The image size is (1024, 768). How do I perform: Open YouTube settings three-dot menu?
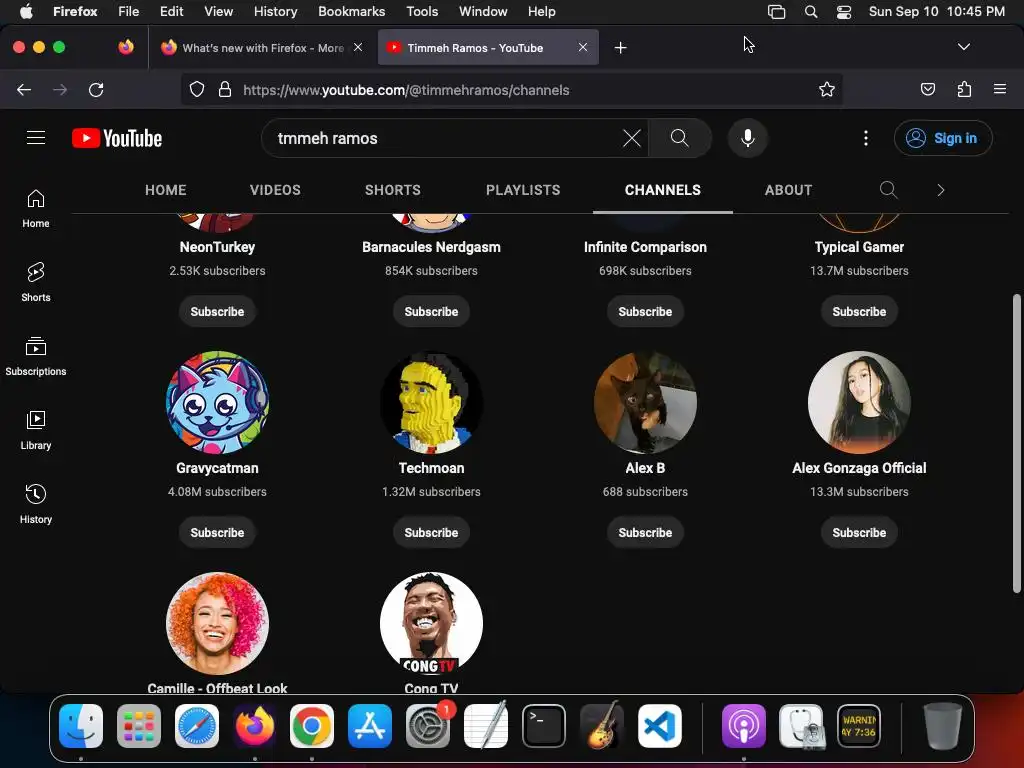[x=865, y=138]
